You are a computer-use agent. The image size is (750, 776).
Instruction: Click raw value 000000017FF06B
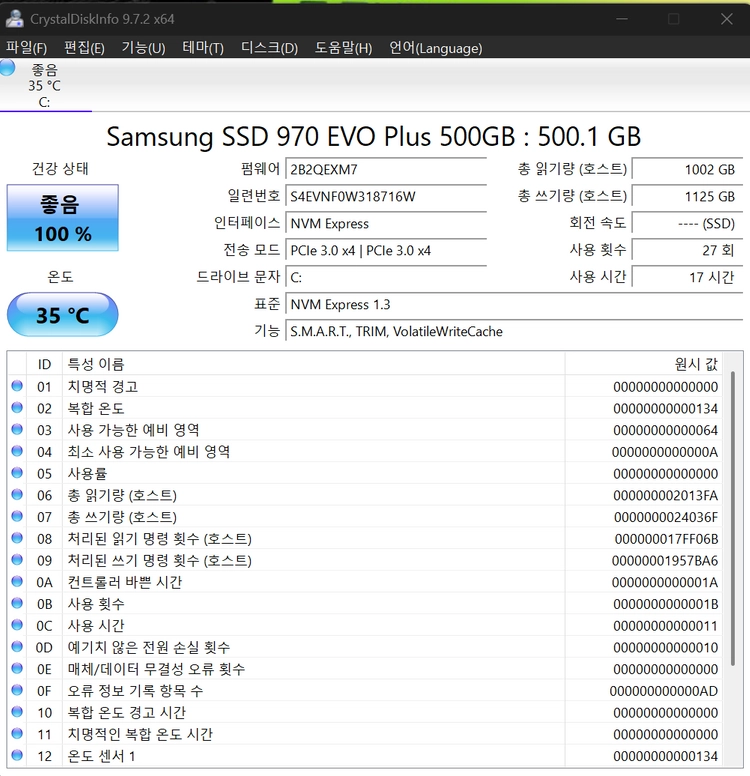pyautogui.click(x=666, y=538)
